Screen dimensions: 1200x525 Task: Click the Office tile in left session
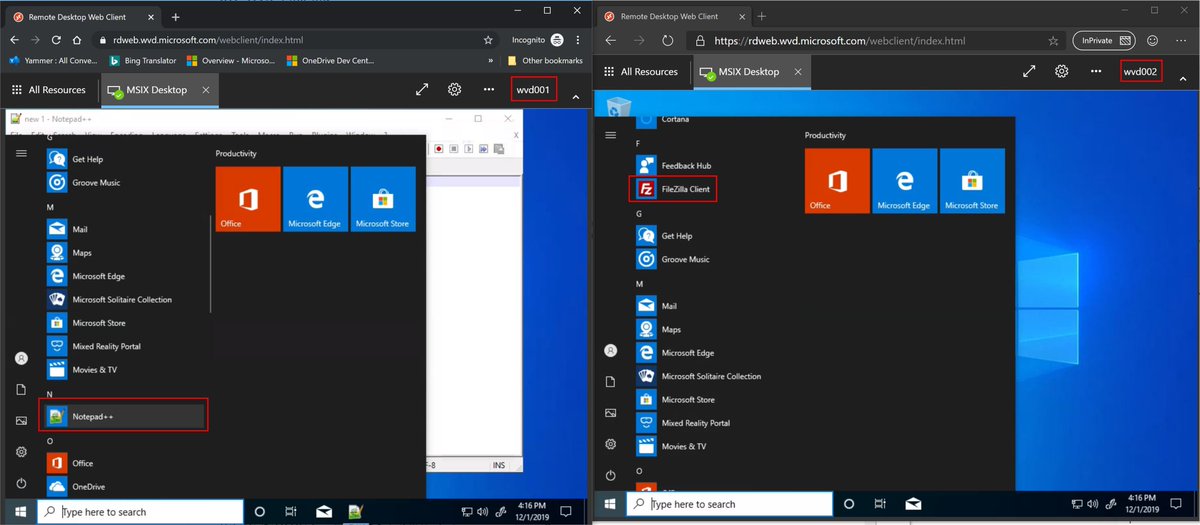[248, 199]
